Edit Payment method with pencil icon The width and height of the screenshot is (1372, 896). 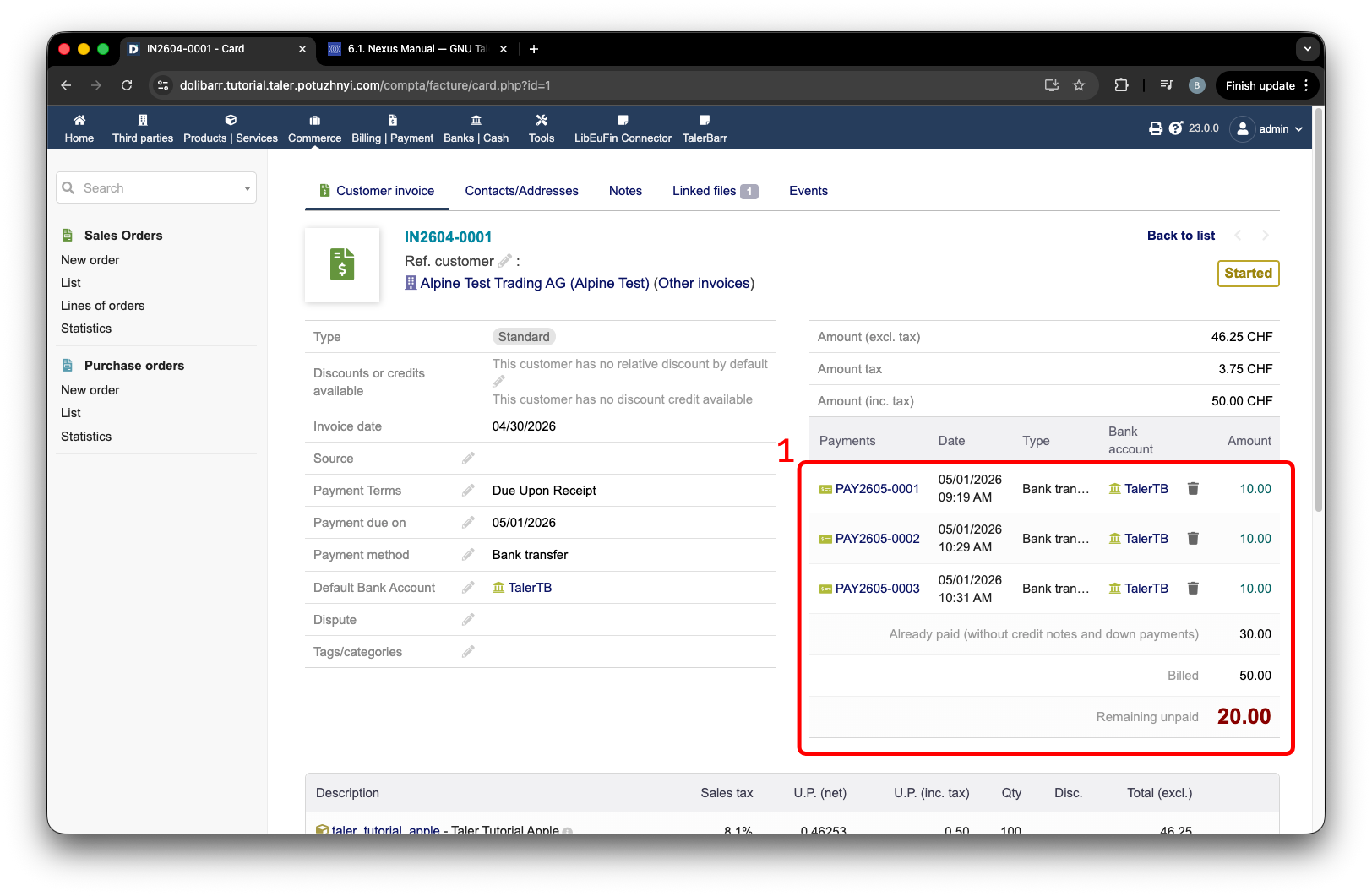click(x=468, y=554)
